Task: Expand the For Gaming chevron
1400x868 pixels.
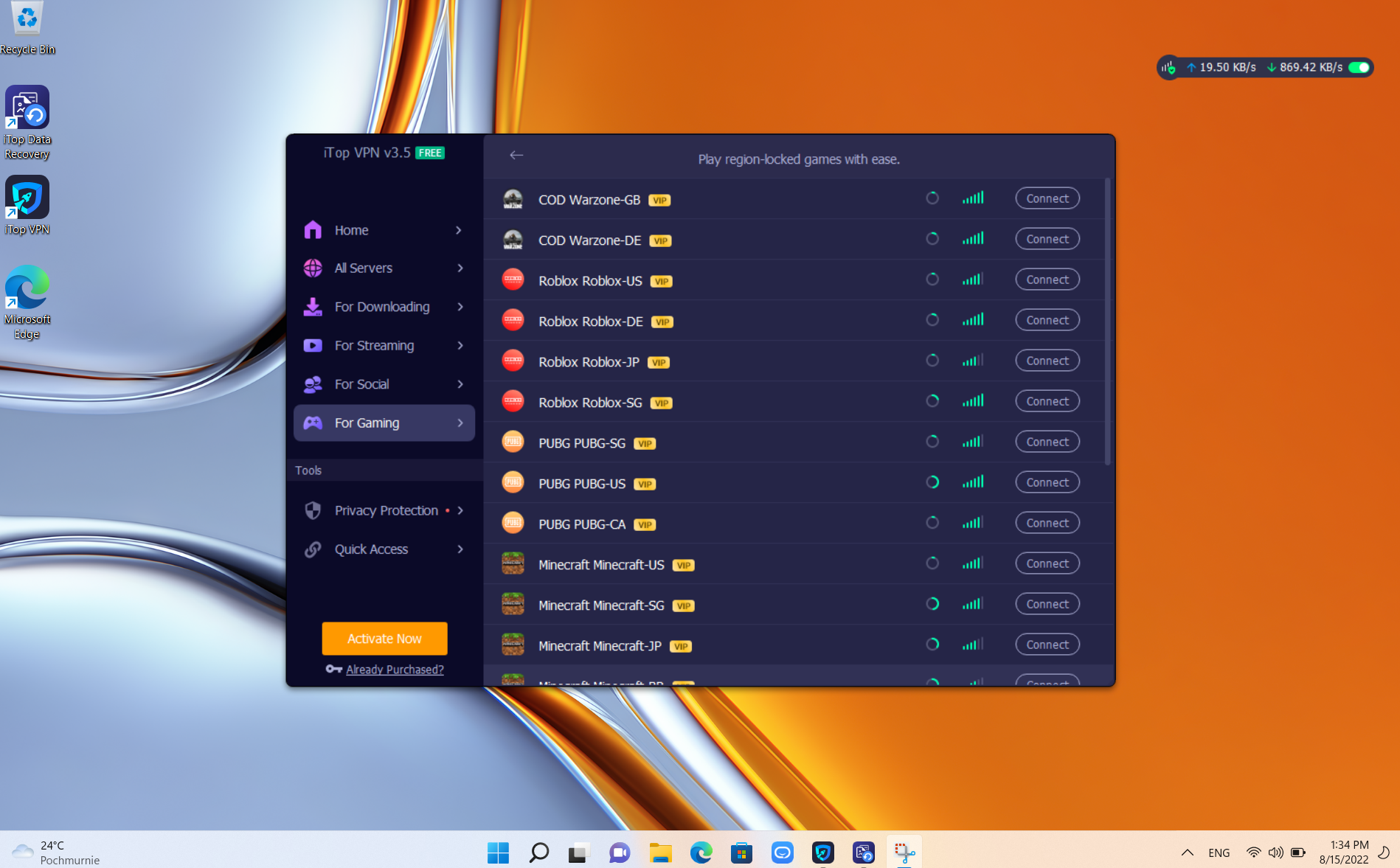Action: coord(460,423)
